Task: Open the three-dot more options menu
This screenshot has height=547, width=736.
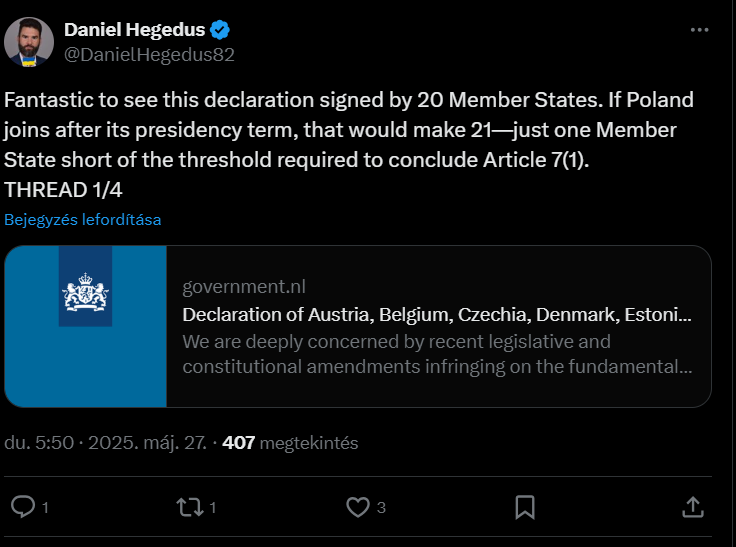Action: pos(699,30)
